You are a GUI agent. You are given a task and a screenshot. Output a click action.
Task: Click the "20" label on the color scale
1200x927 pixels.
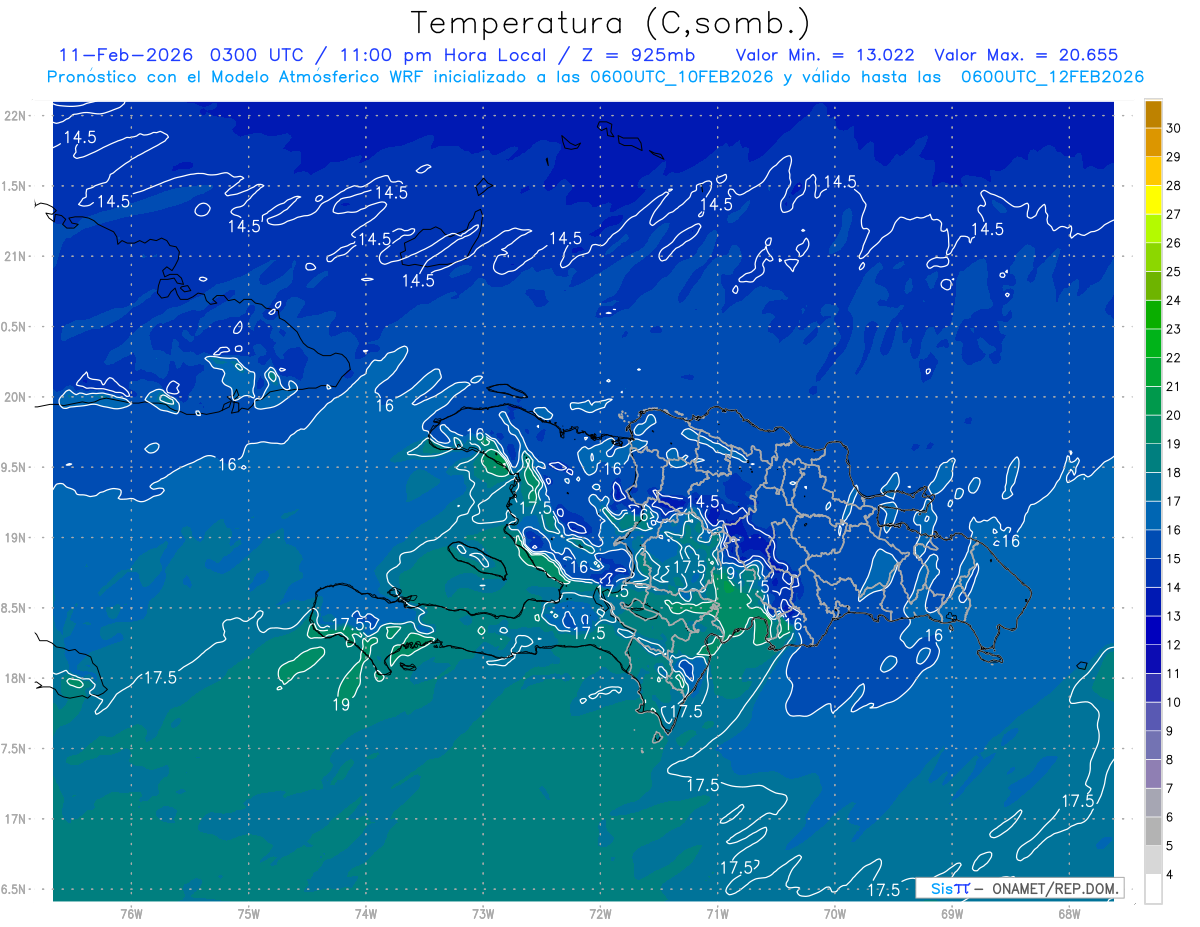point(1174,415)
